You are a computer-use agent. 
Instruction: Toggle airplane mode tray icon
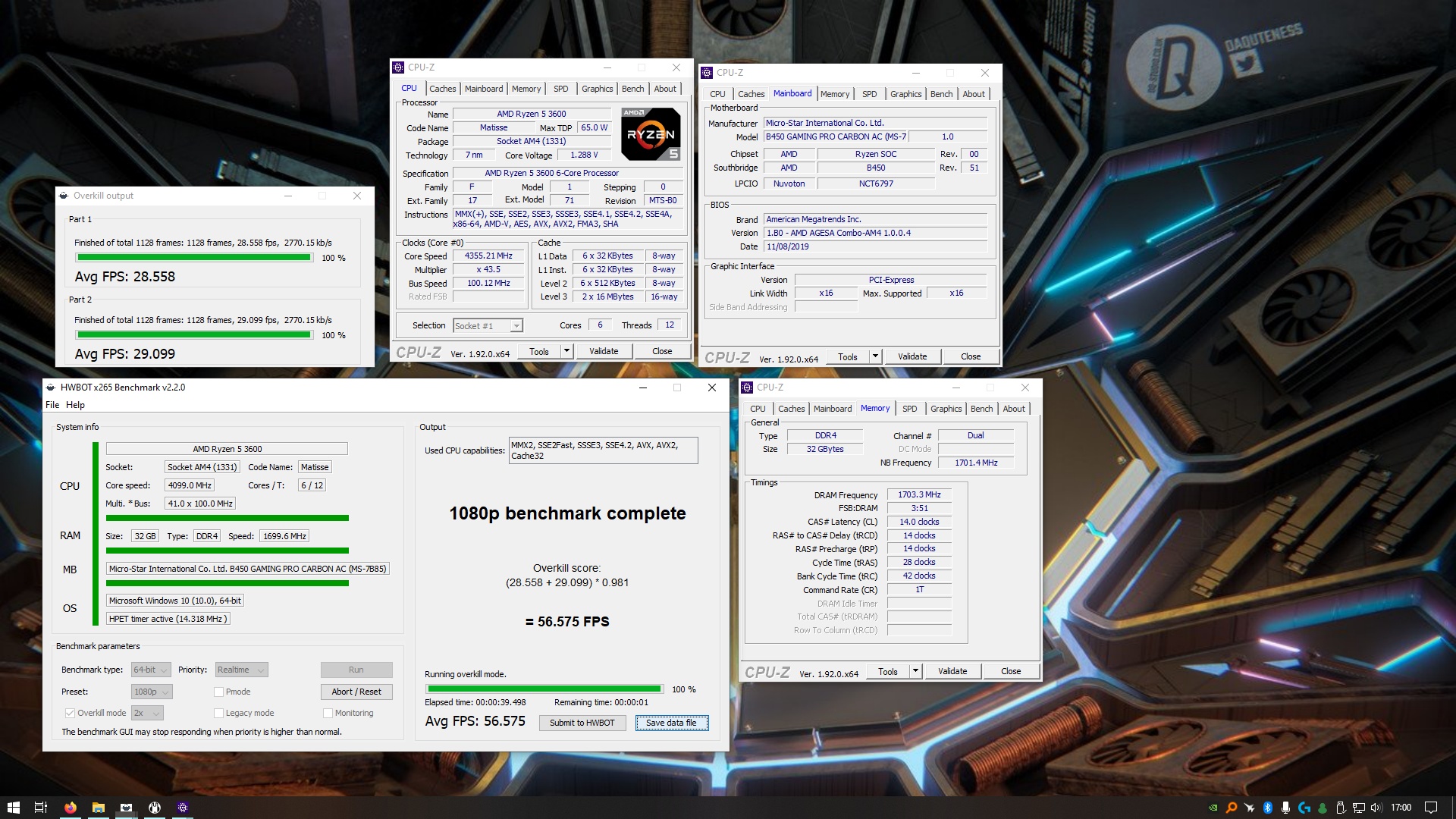pos(1250,808)
